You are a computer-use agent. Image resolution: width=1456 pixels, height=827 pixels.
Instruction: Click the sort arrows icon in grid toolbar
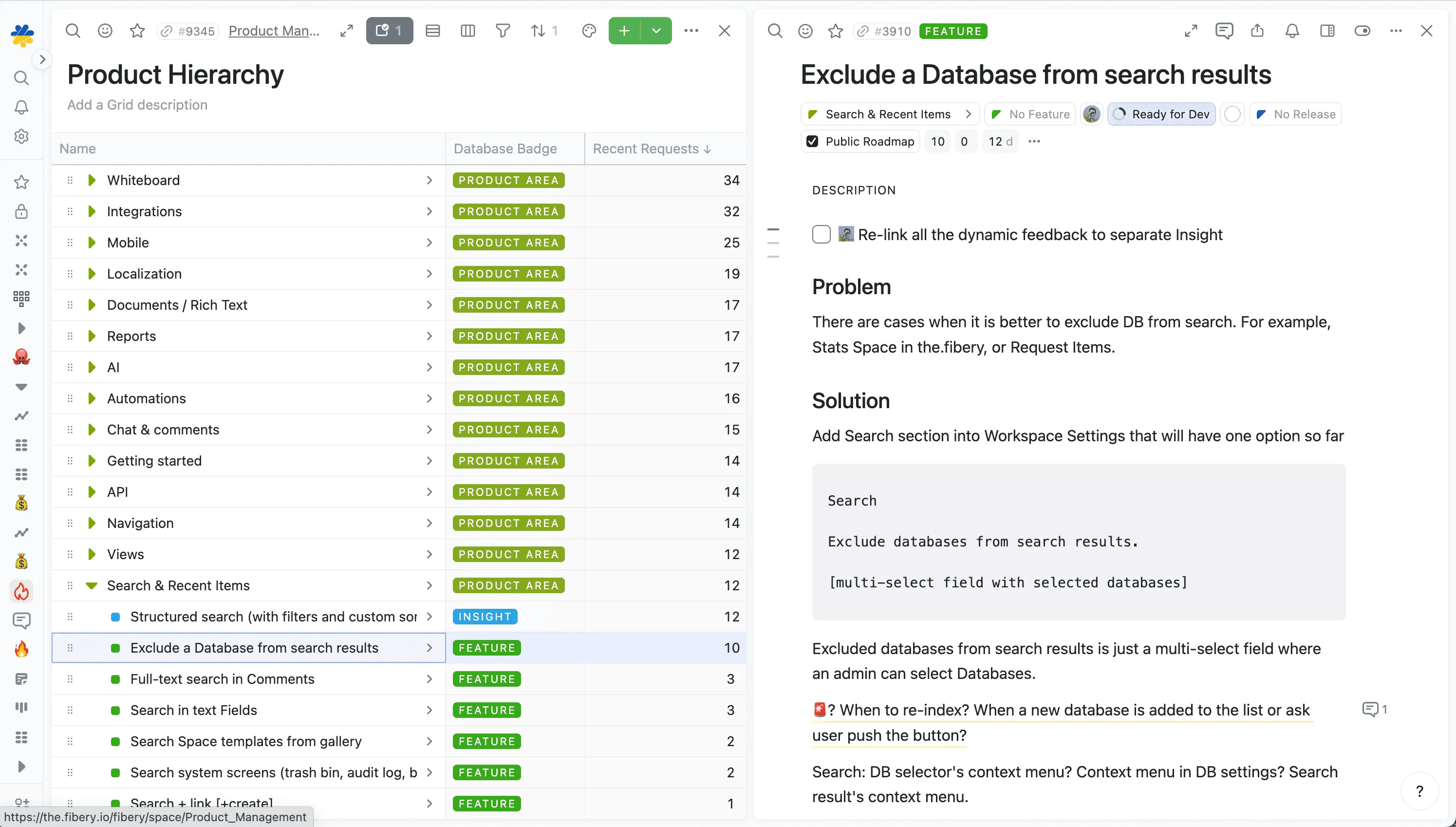point(539,31)
